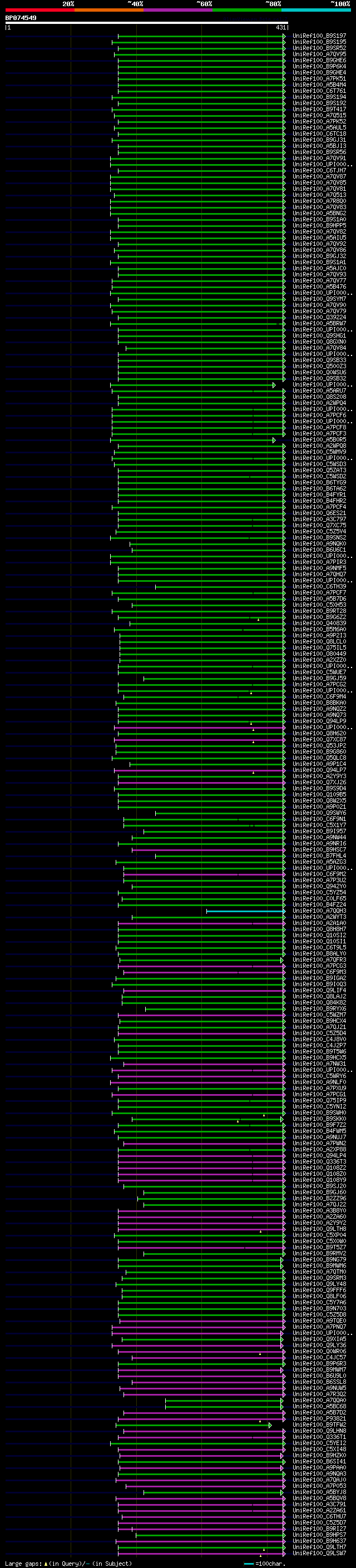Click the red ~20% identity legend bar

pos(39,10)
